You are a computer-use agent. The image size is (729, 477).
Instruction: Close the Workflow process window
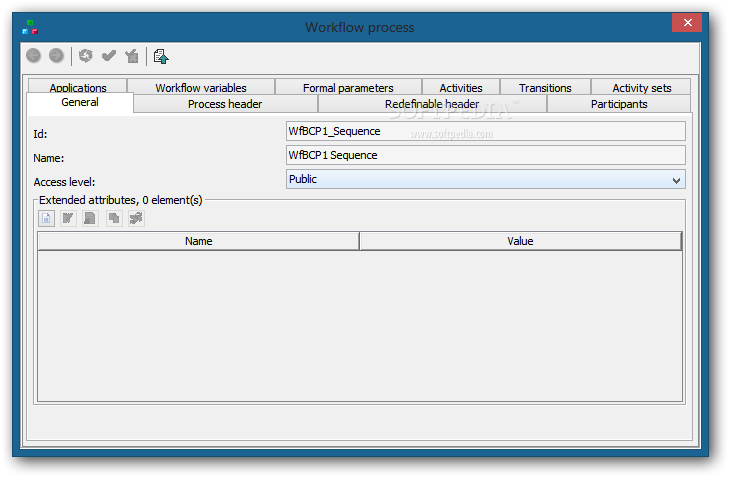pyautogui.click(x=688, y=22)
